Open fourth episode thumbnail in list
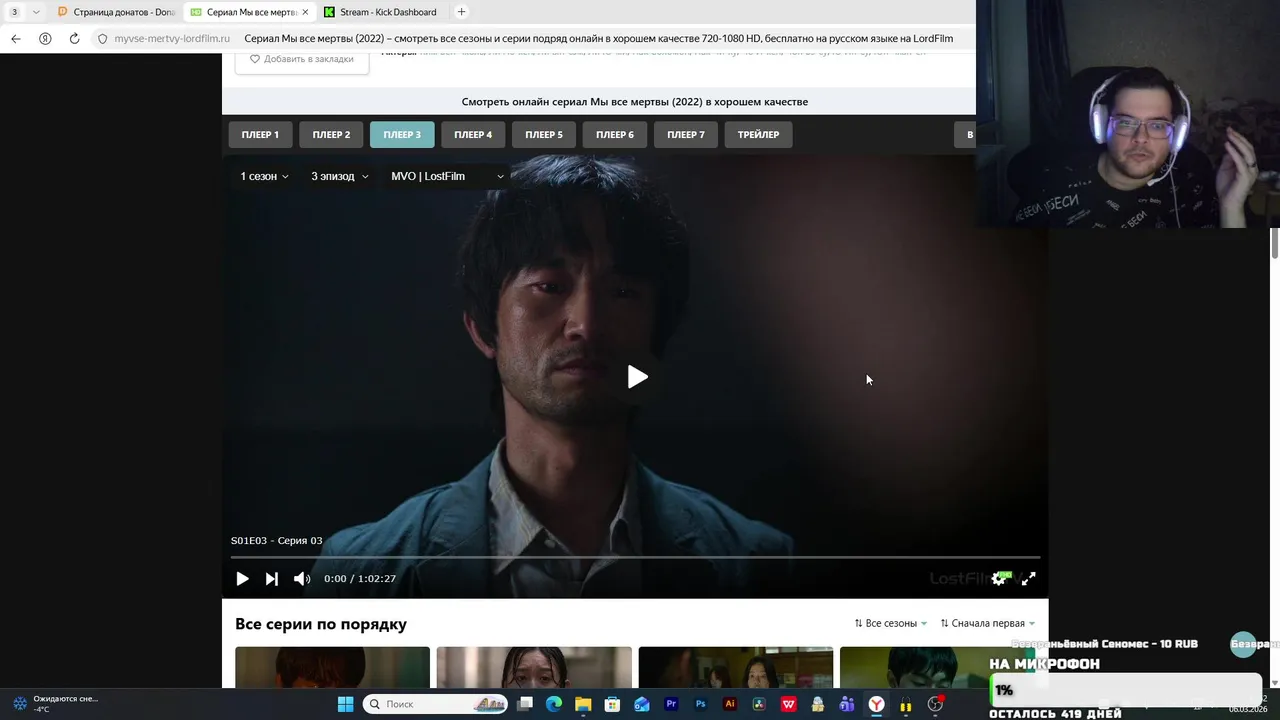Screen dimensions: 1280x720 [x=937, y=667]
